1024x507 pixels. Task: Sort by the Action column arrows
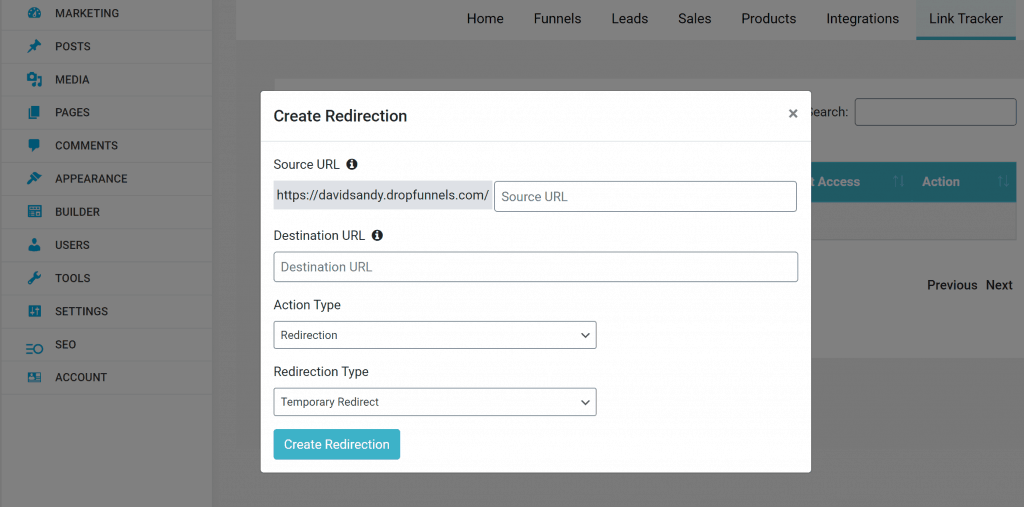(x=1002, y=182)
